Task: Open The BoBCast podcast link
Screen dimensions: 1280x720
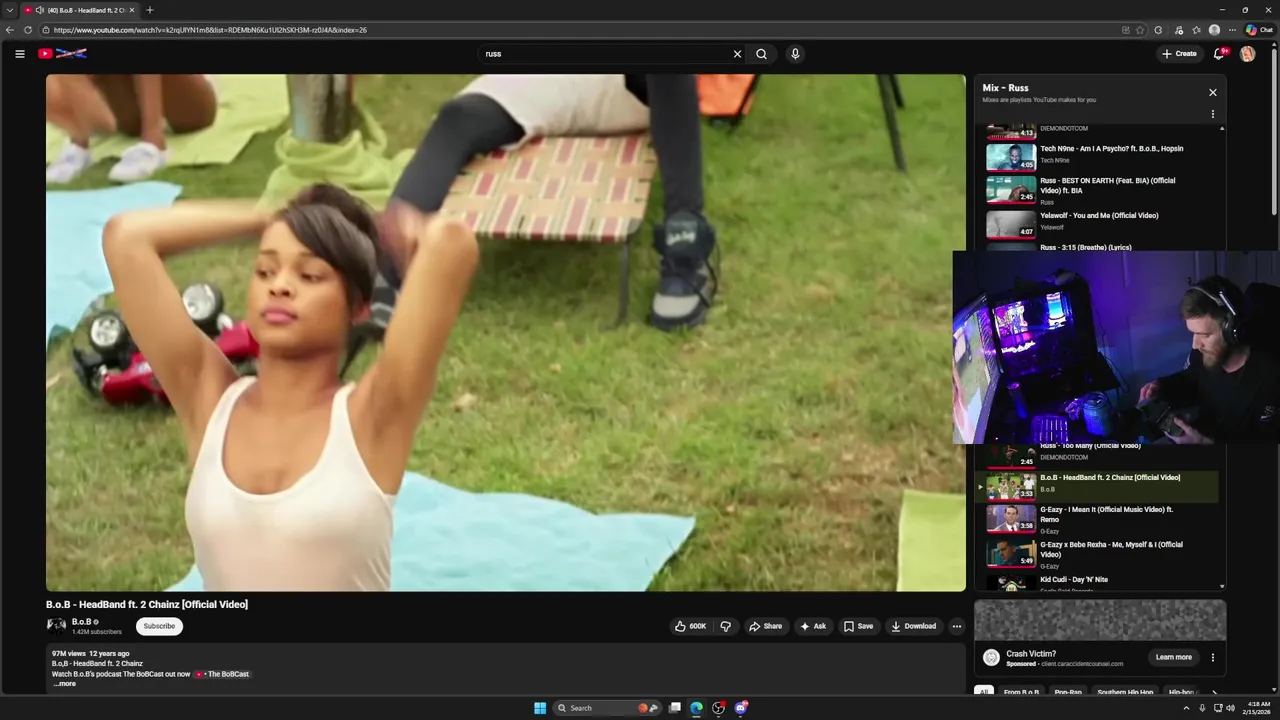Action: pos(222,674)
